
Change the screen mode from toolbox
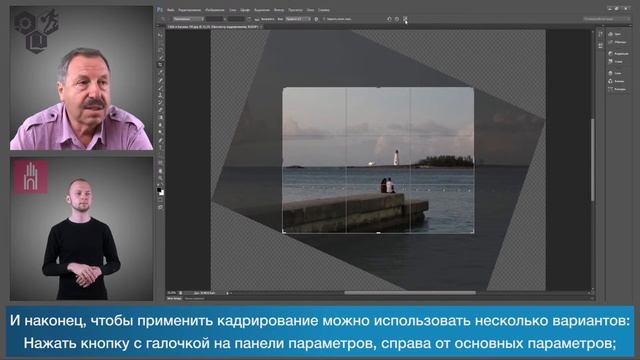pos(160,207)
